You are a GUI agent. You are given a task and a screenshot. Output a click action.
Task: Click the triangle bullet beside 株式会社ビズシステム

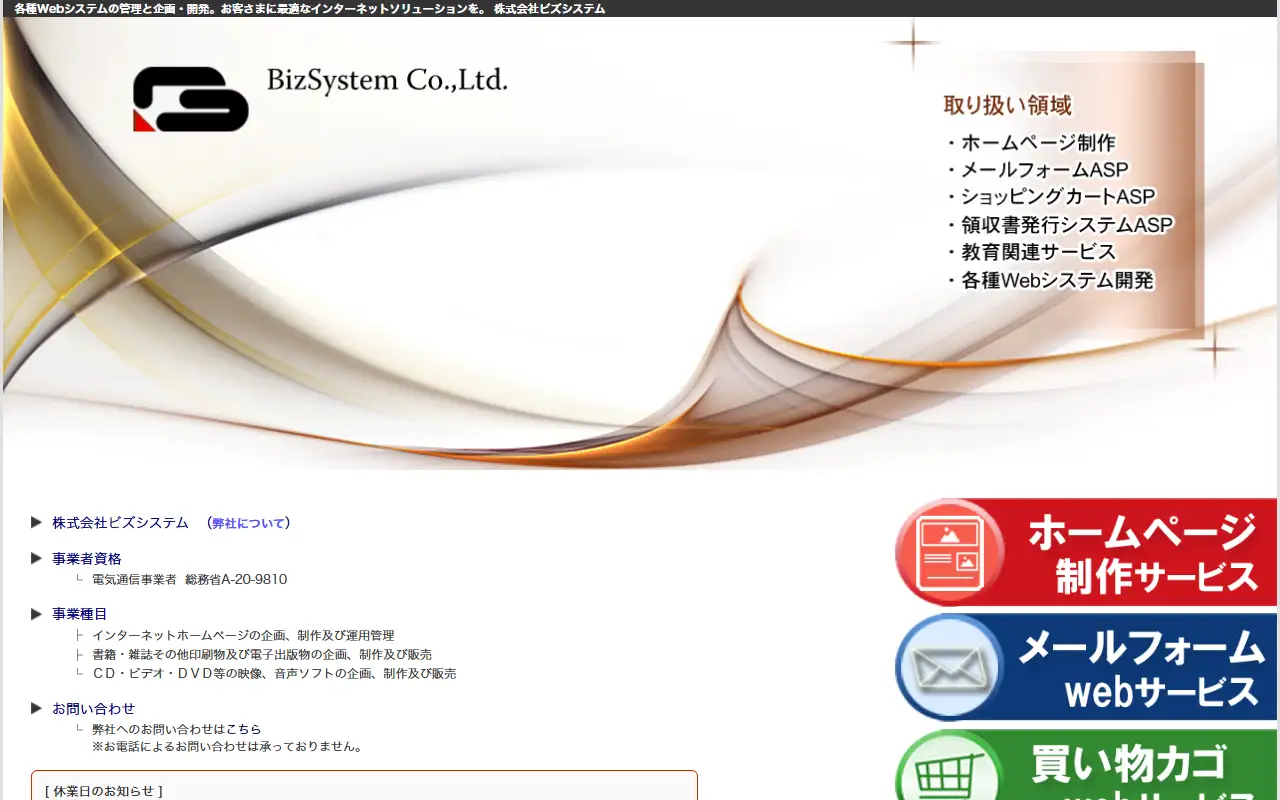tap(37, 523)
